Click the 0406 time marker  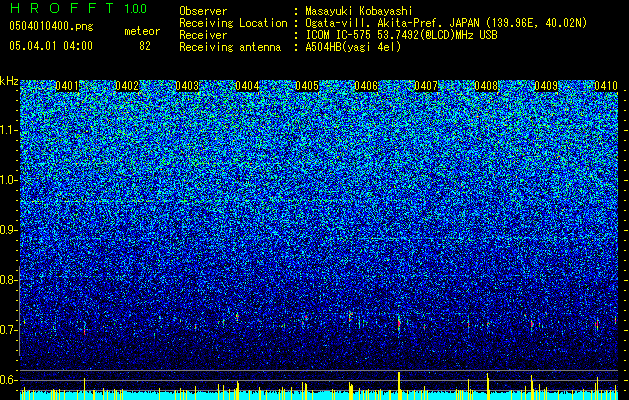366,86
